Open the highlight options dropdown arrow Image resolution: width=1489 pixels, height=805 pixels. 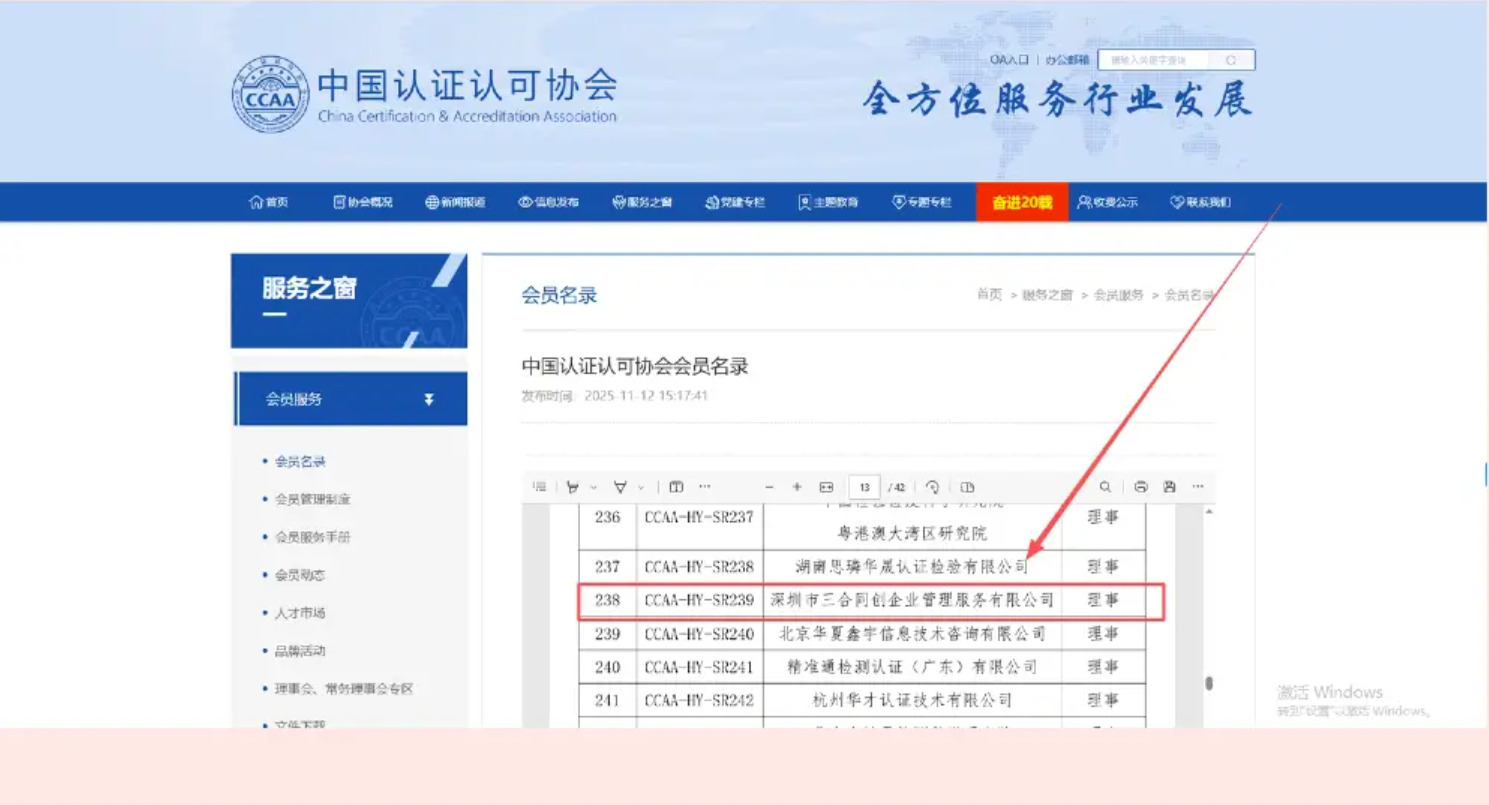tap(641, 487)
